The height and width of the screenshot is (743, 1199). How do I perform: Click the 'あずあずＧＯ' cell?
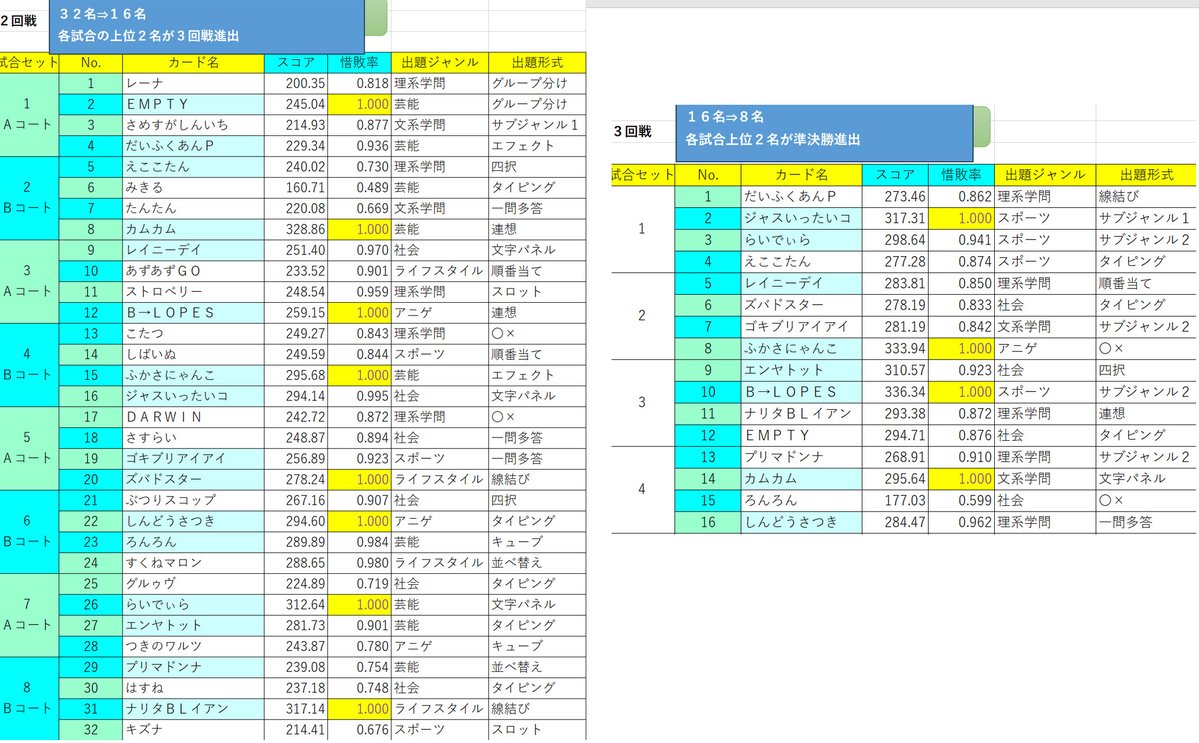click(x=193, y=271)
